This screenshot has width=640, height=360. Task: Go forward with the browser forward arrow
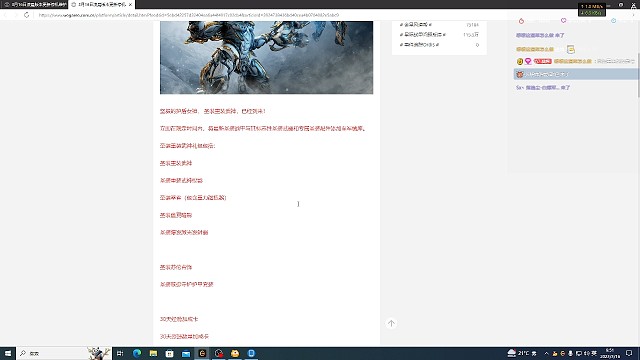(16, 15)
